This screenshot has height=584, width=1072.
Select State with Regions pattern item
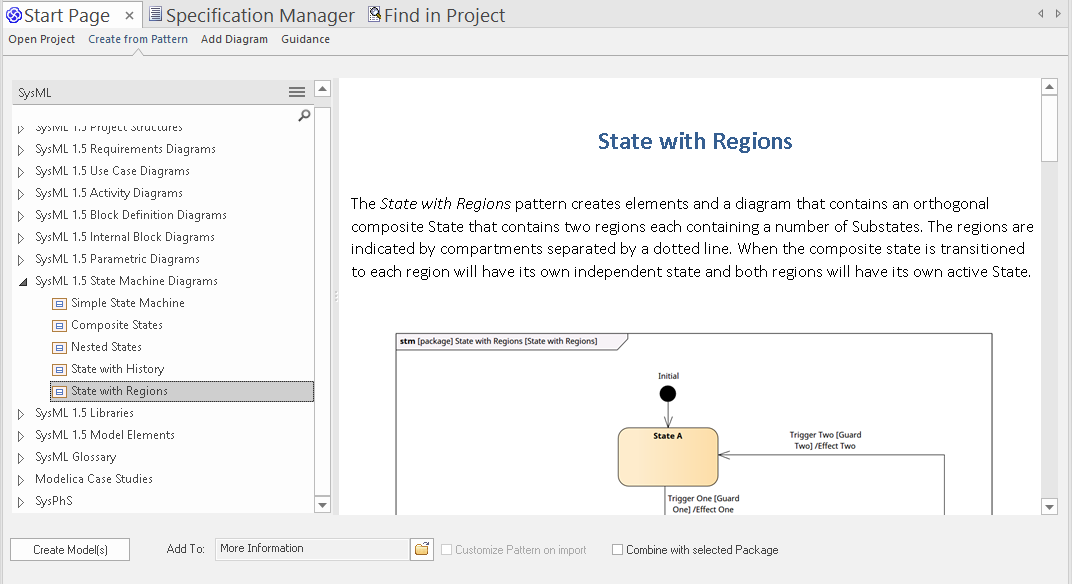click(x=119, y=391)
